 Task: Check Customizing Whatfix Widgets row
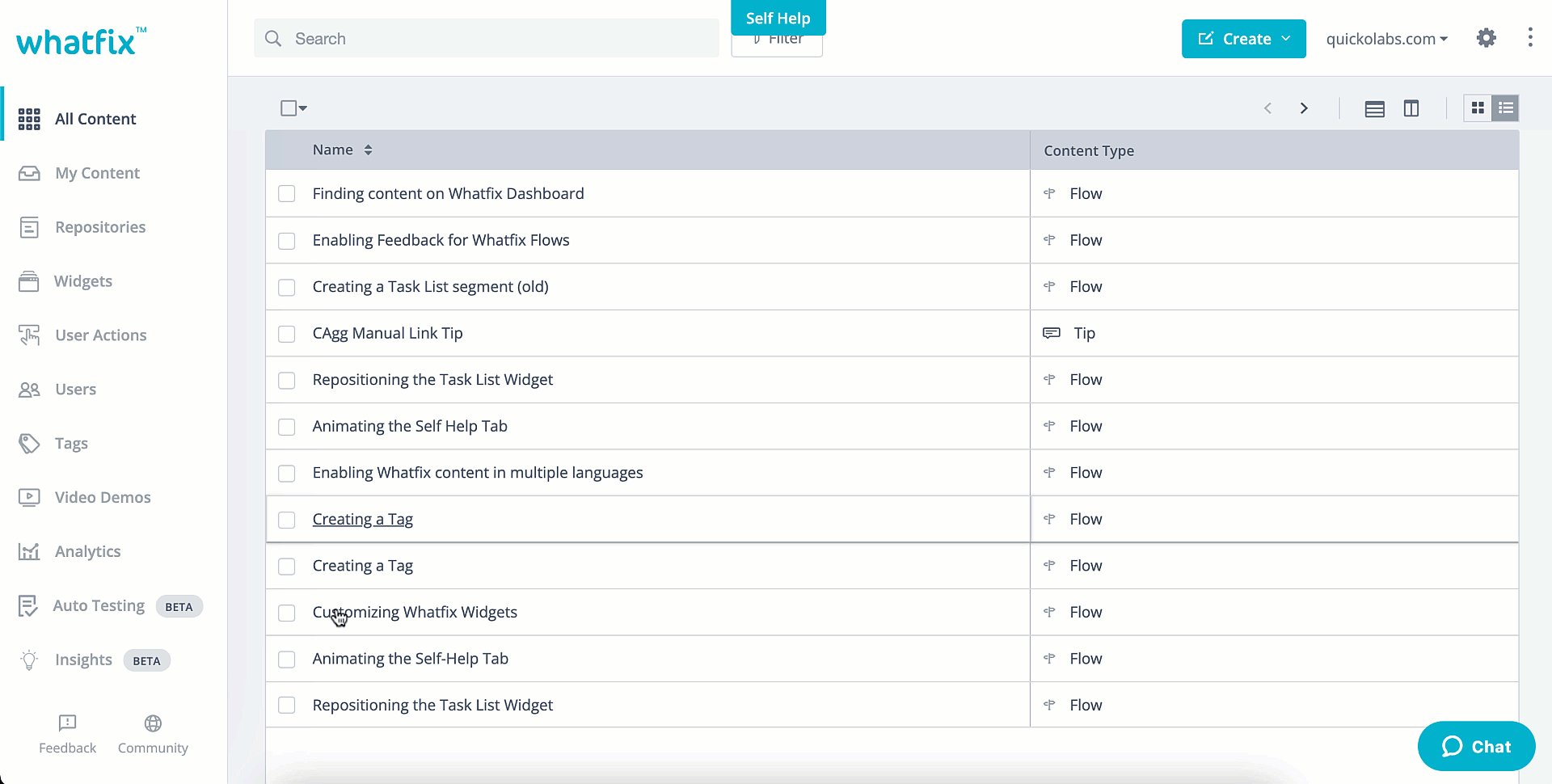(x=287, y=613)
